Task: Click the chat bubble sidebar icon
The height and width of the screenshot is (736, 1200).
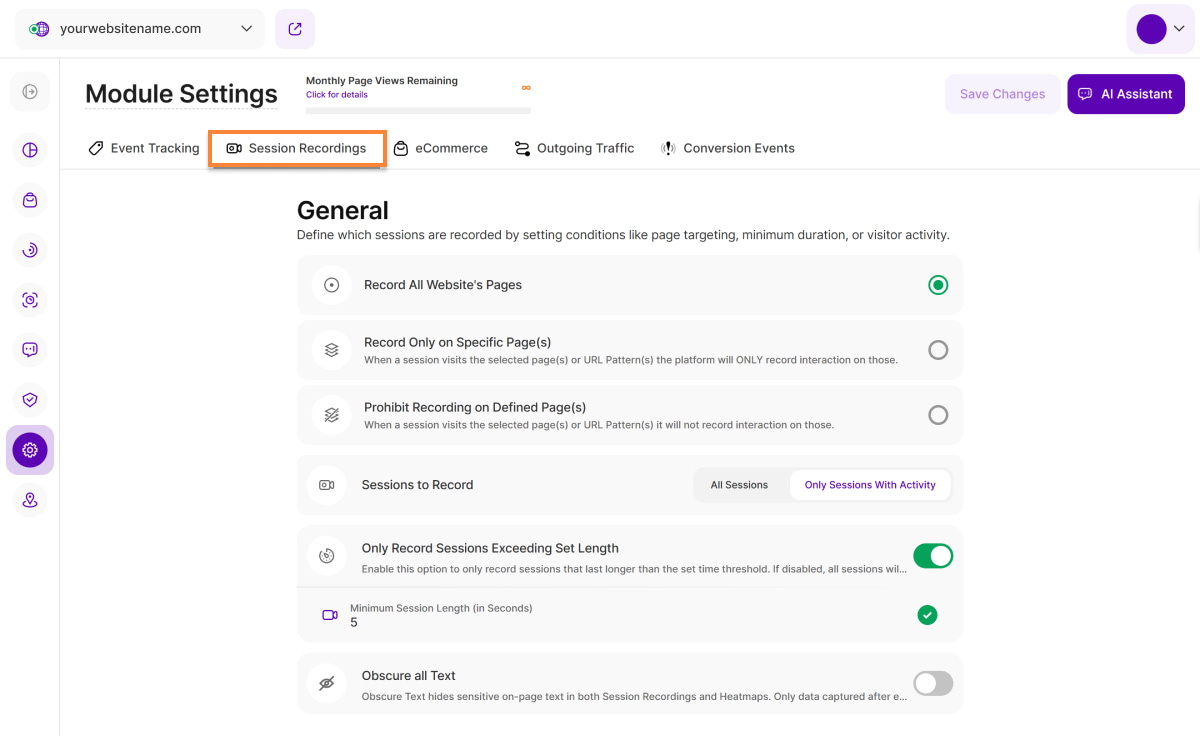Action: point(30,350)
